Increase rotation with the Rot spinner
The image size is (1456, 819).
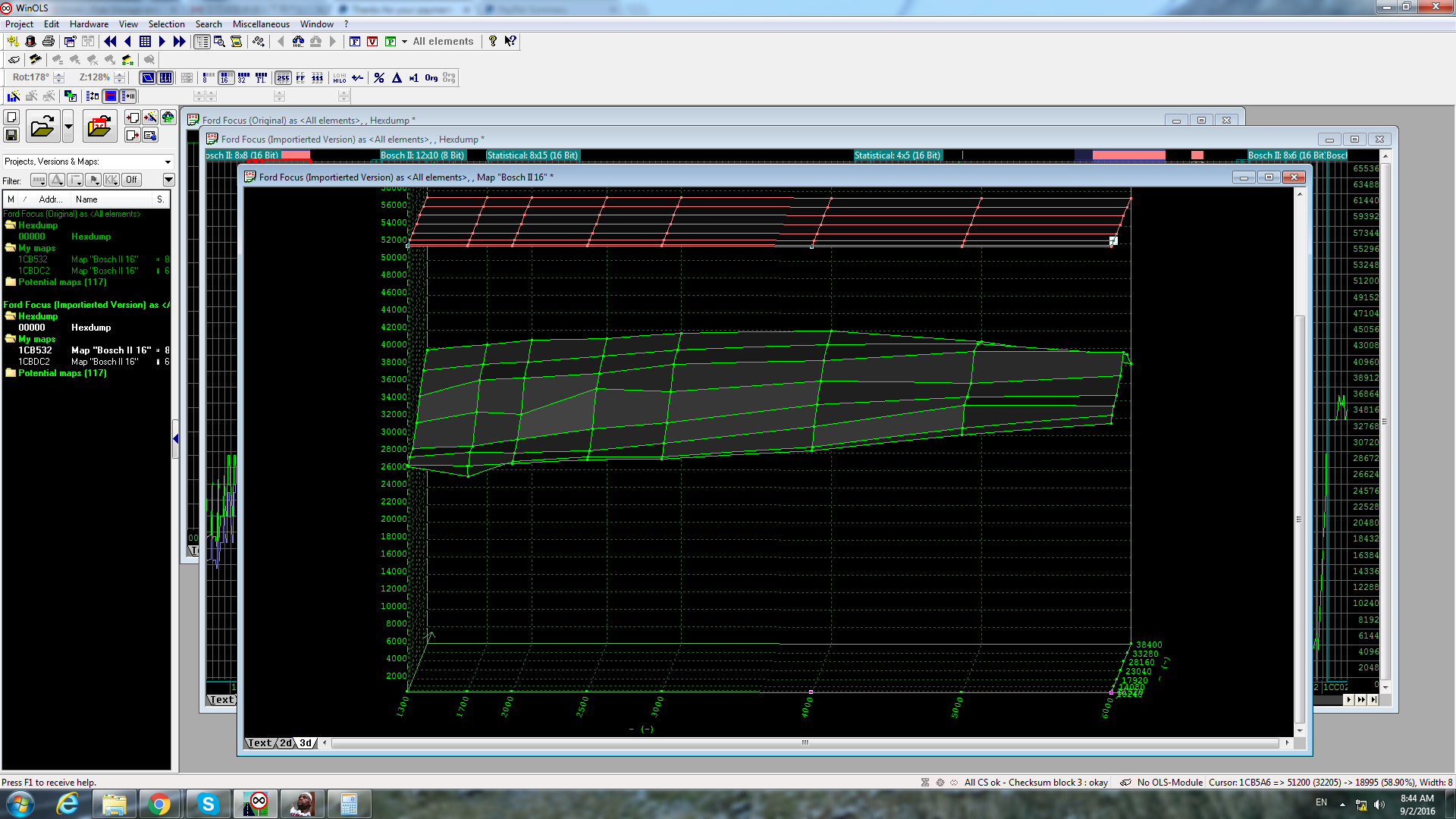58,75
